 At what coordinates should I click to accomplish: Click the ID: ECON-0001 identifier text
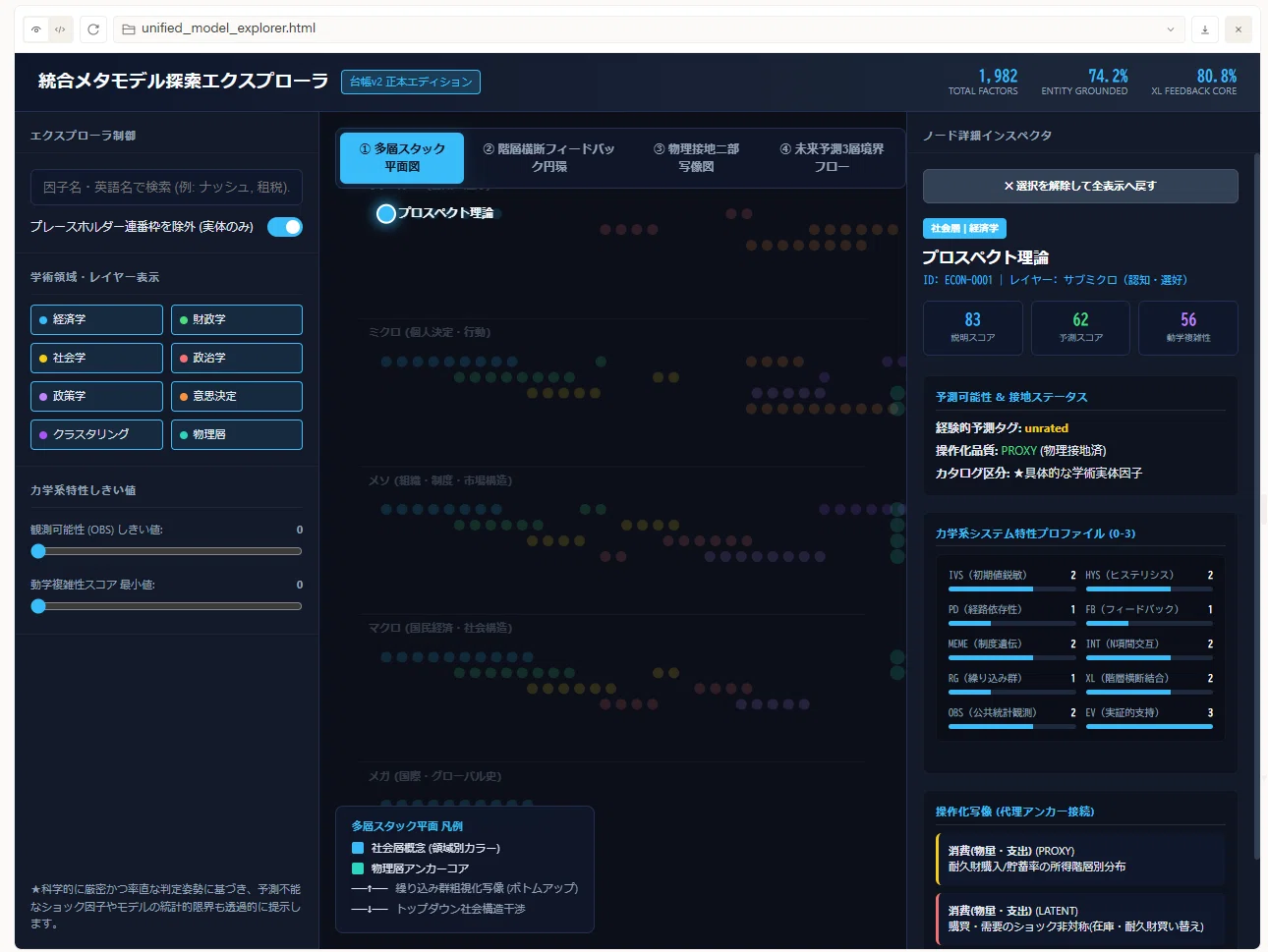pyautogui.click(x=957, y=280)
